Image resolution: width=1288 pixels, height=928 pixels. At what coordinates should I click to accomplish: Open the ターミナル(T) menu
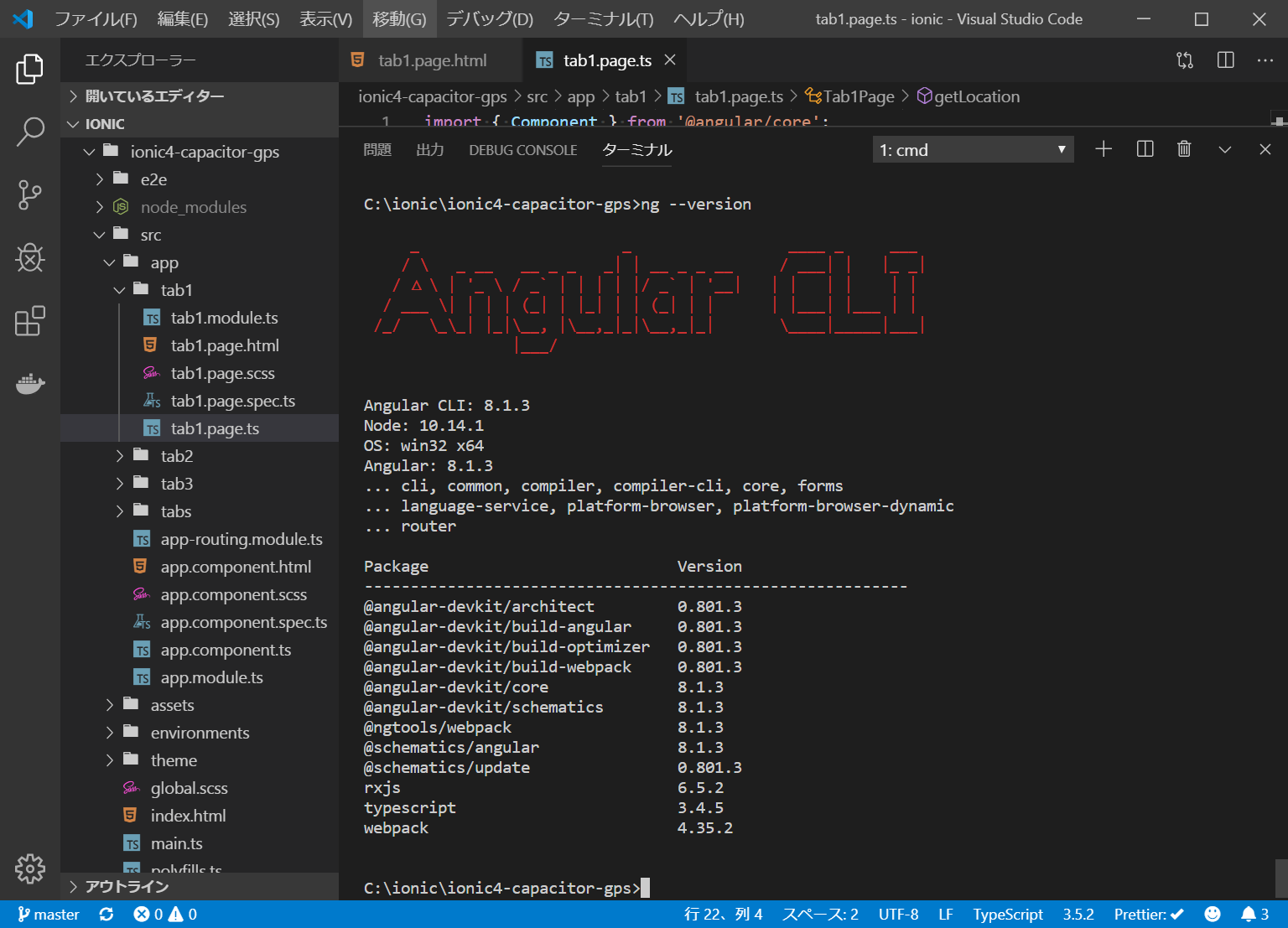(603, 19)
